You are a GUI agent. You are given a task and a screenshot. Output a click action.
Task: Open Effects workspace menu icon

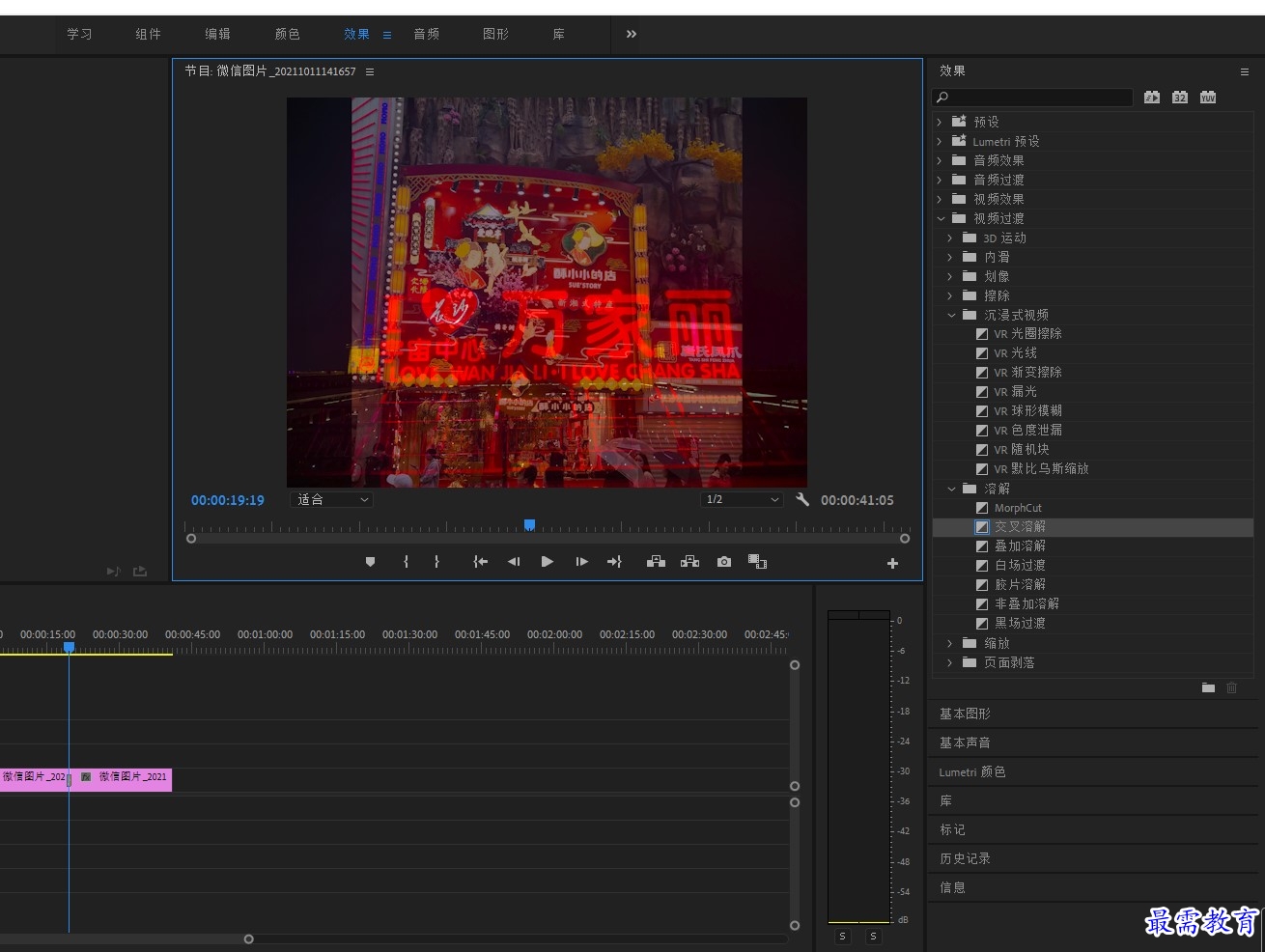387,35
